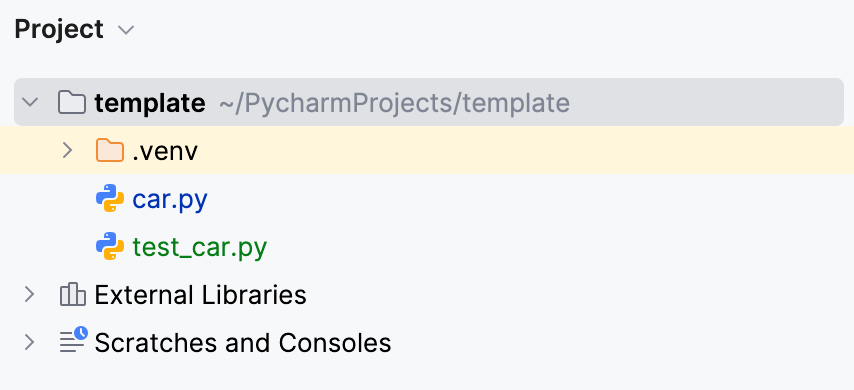Click the template root folder icon
Screen dimensions: 854x390
tap(72, 102)
